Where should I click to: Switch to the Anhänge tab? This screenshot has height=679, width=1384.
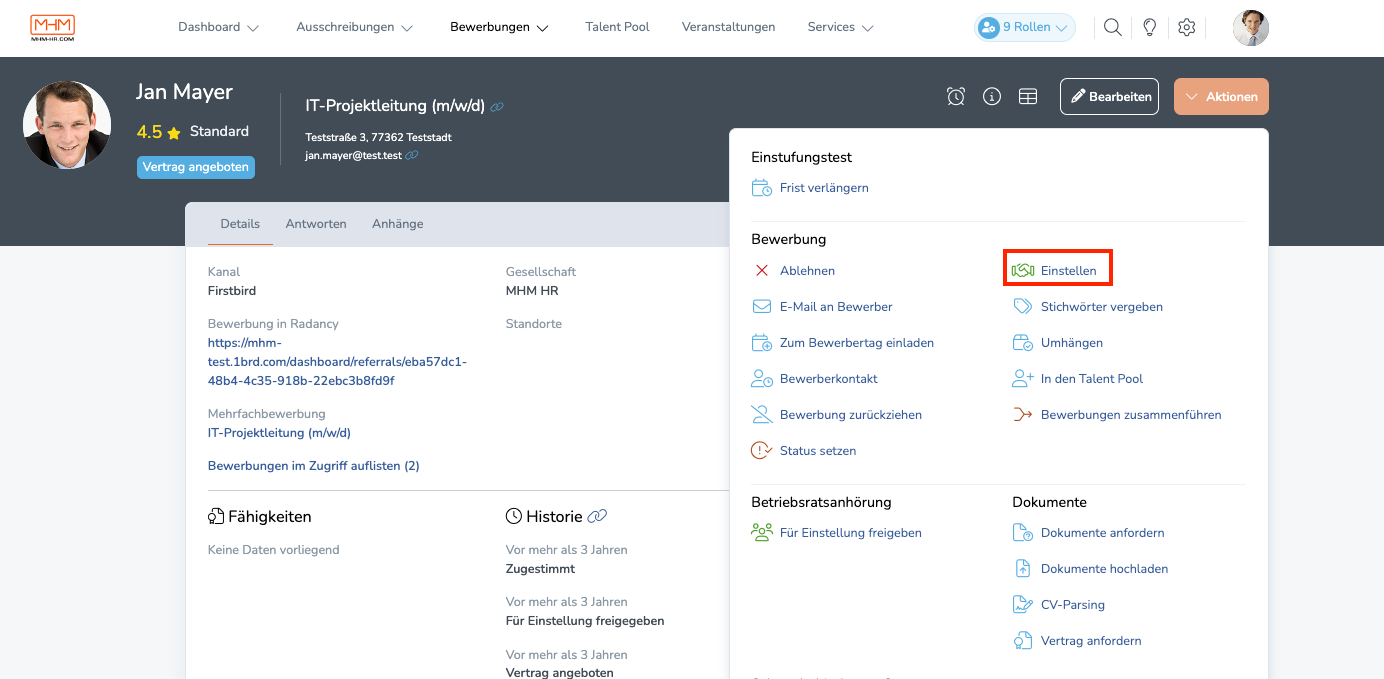pos(398,224)
